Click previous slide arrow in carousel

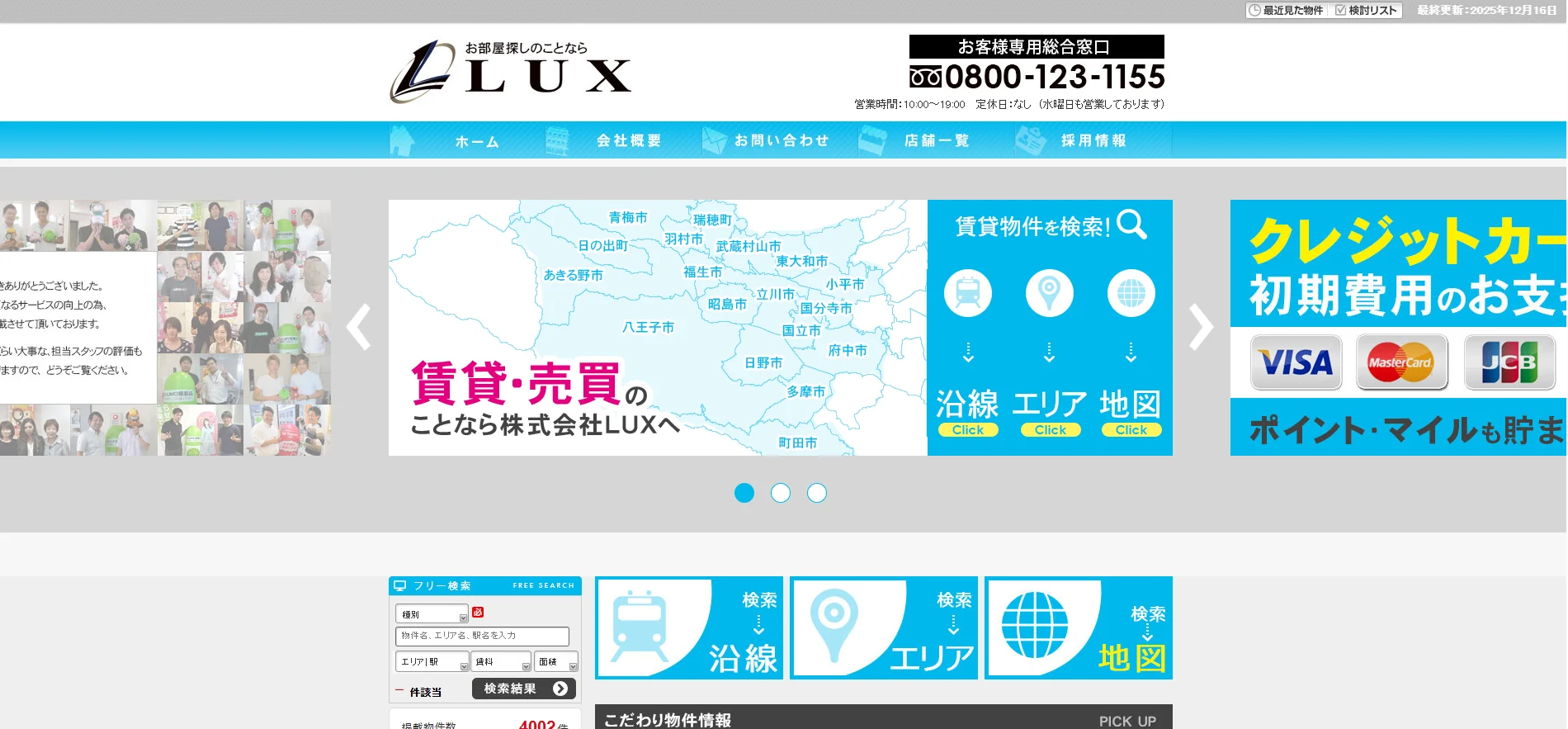tap(359, 327)
